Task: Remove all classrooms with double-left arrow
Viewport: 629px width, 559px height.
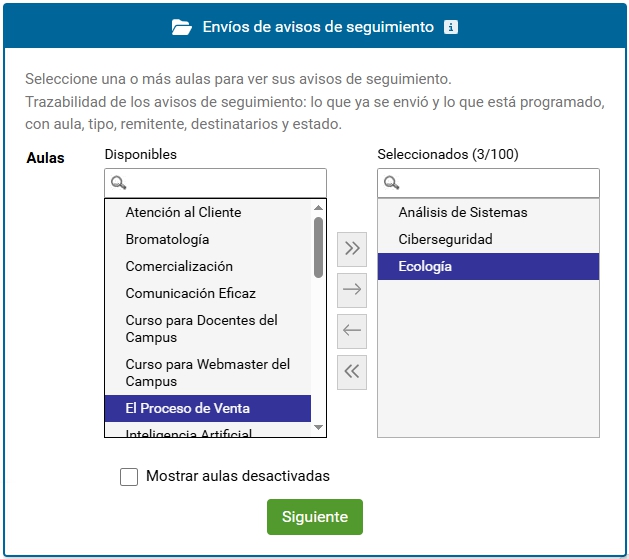Action: (352, 372)
